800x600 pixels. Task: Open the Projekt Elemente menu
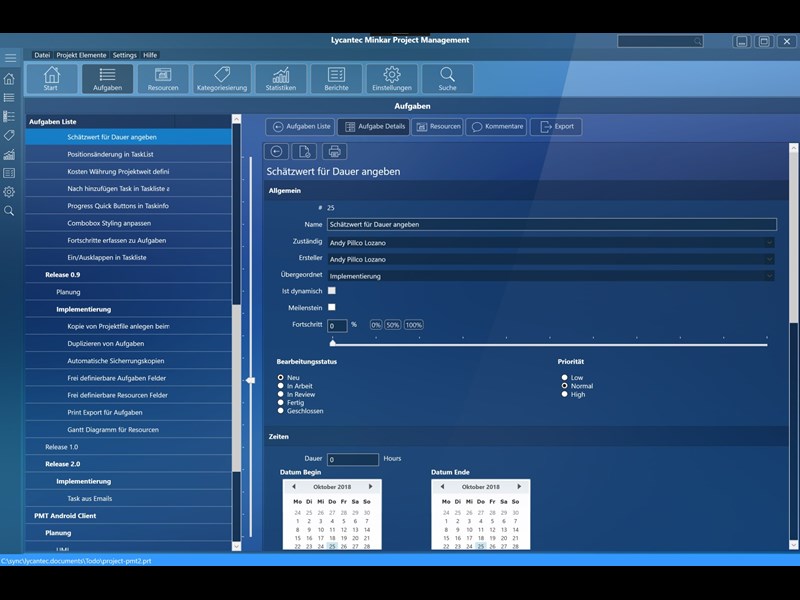click(x=81, y=55)
